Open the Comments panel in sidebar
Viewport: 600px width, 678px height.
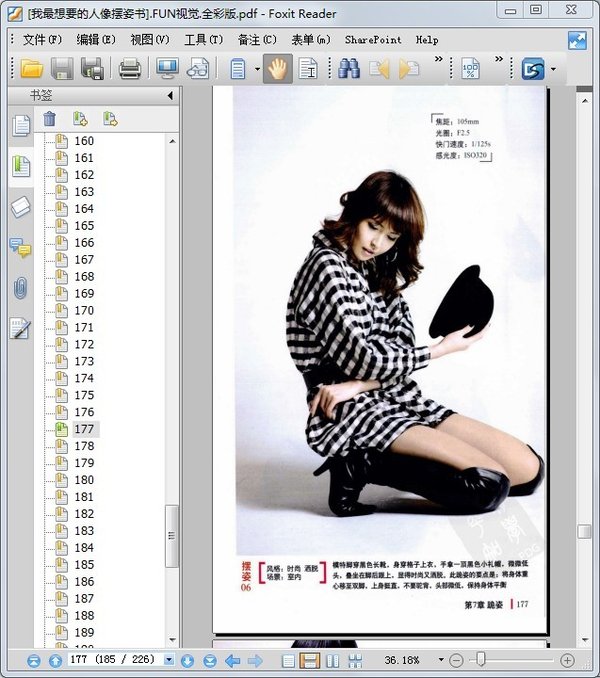coord(20,248)
